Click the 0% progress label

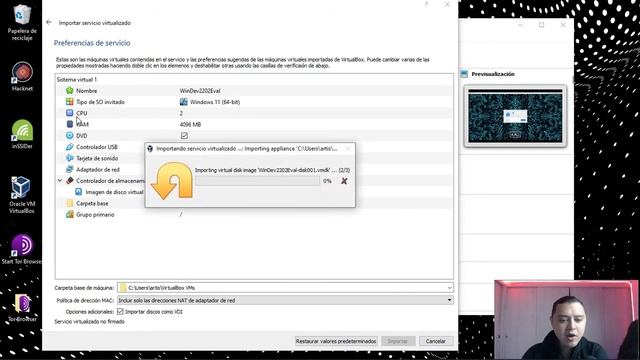tap(327, 181)
